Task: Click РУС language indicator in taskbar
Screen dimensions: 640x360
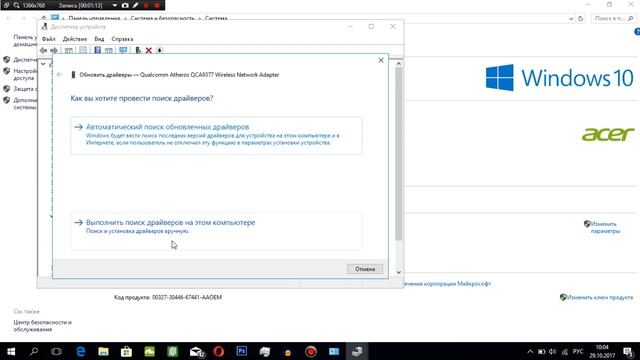Action: tap(578, 351)
